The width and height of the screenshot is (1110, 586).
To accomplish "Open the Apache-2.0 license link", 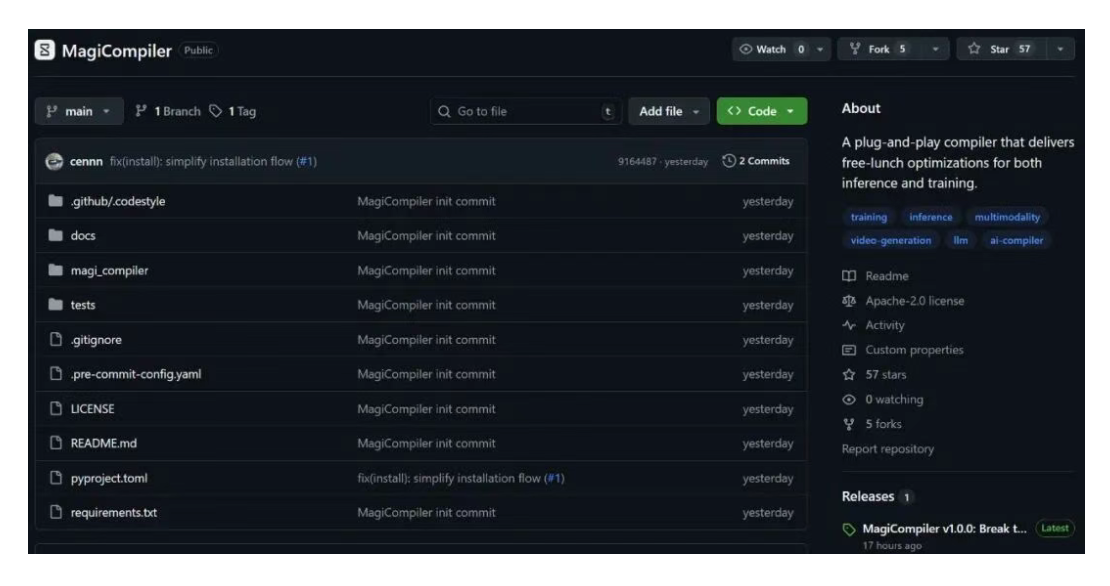I will point(915,301).
